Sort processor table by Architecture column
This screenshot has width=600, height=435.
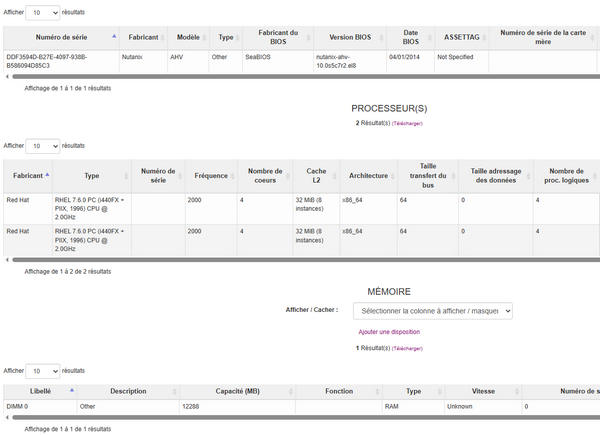pos(368,175)
